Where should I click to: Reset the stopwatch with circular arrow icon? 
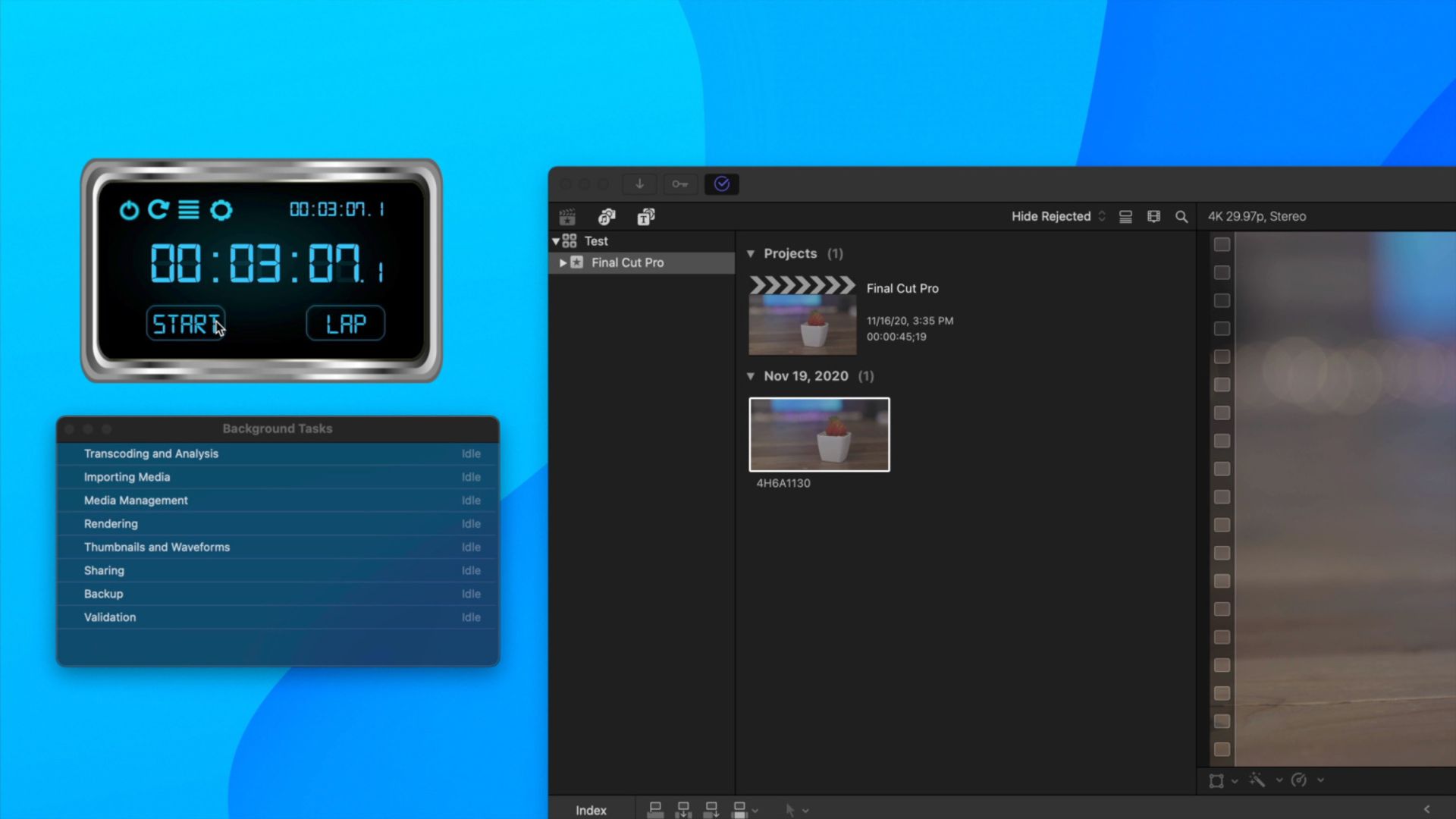(x=158, y=209)
